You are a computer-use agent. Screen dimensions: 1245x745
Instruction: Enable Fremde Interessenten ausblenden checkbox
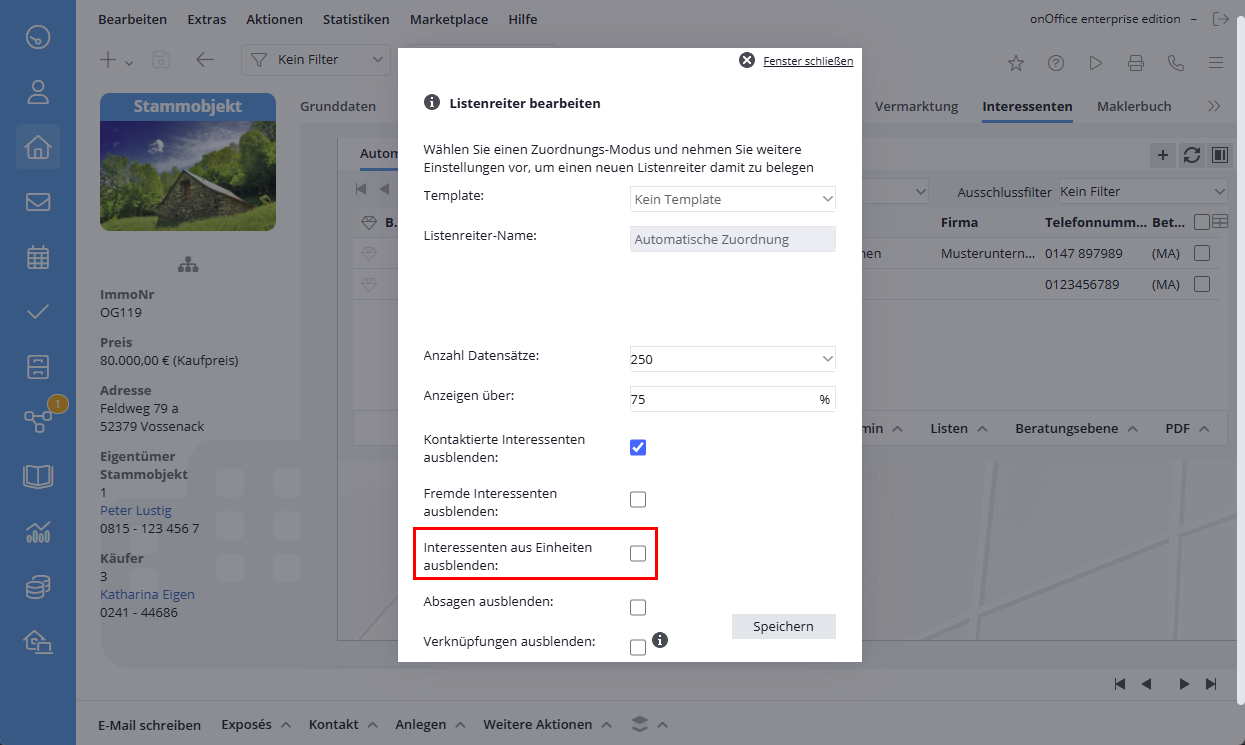click(638, 500)
